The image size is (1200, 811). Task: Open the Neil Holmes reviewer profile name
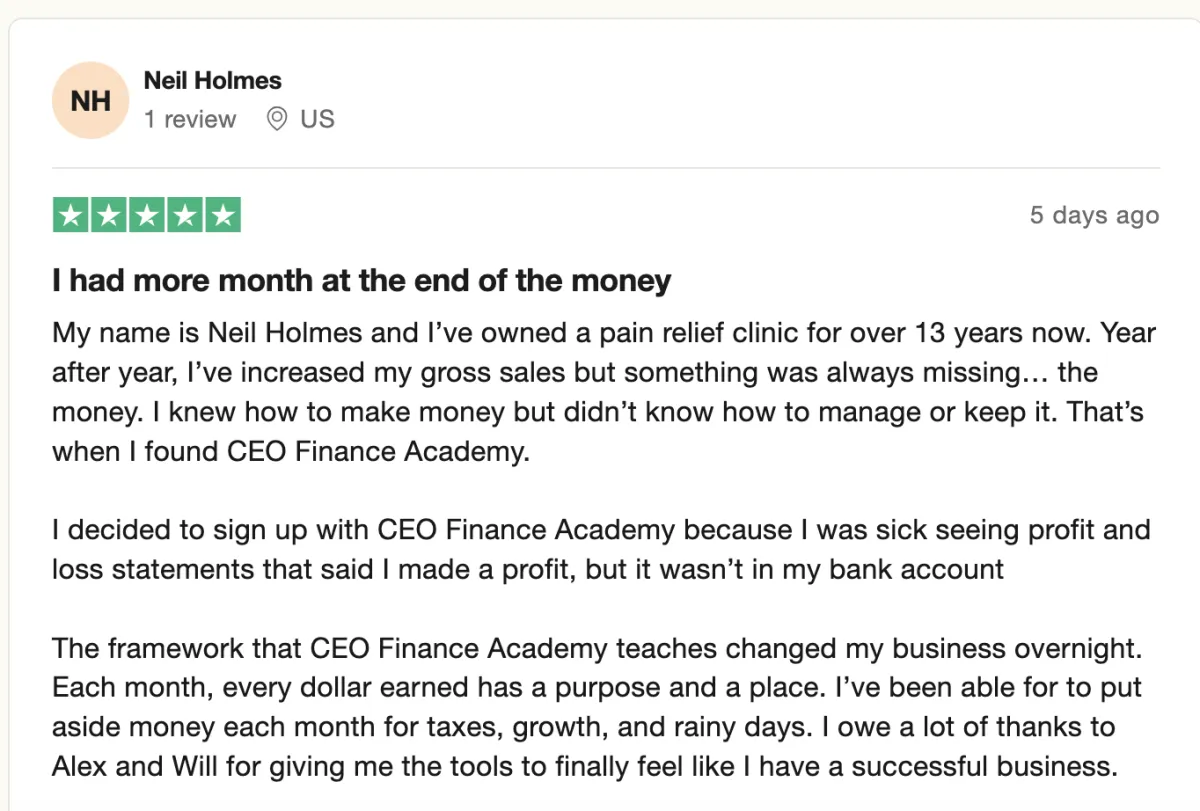(x=213, y=81)
